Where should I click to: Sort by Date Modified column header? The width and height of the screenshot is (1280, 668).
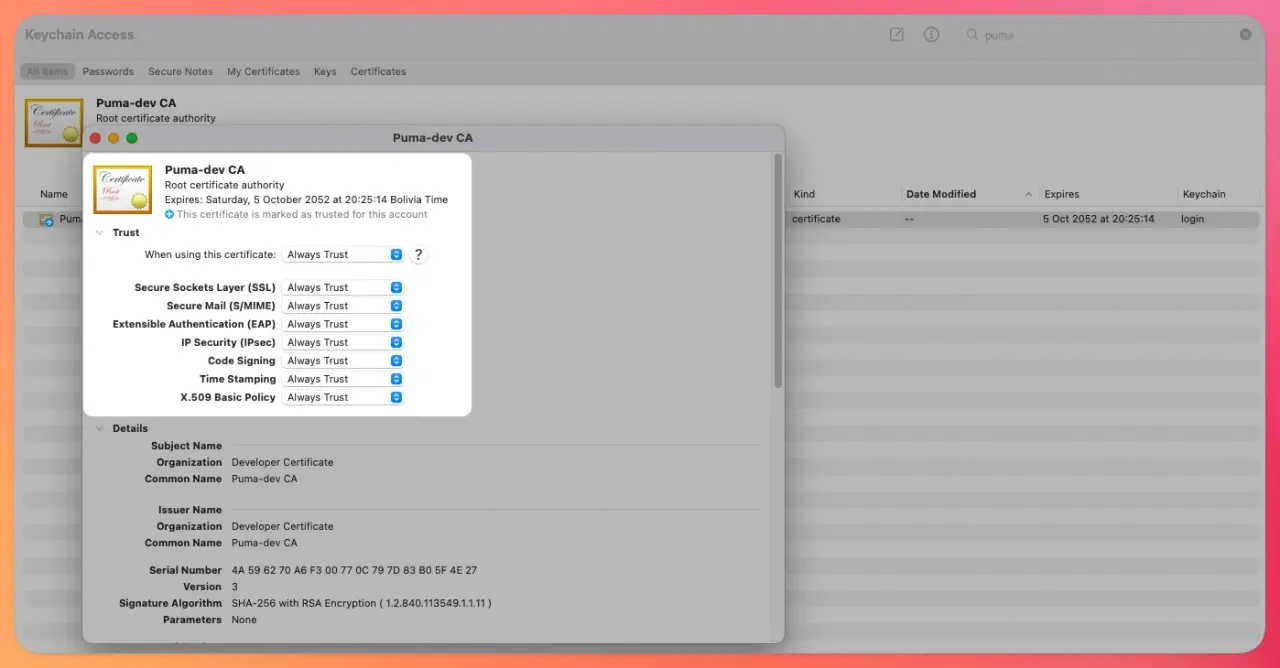coord(940,194)
